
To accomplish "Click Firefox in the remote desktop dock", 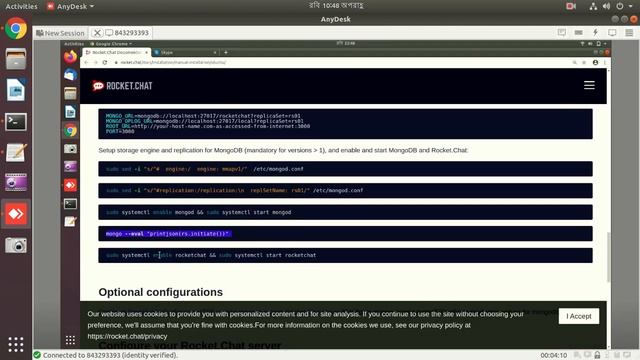I will point(70,56).
